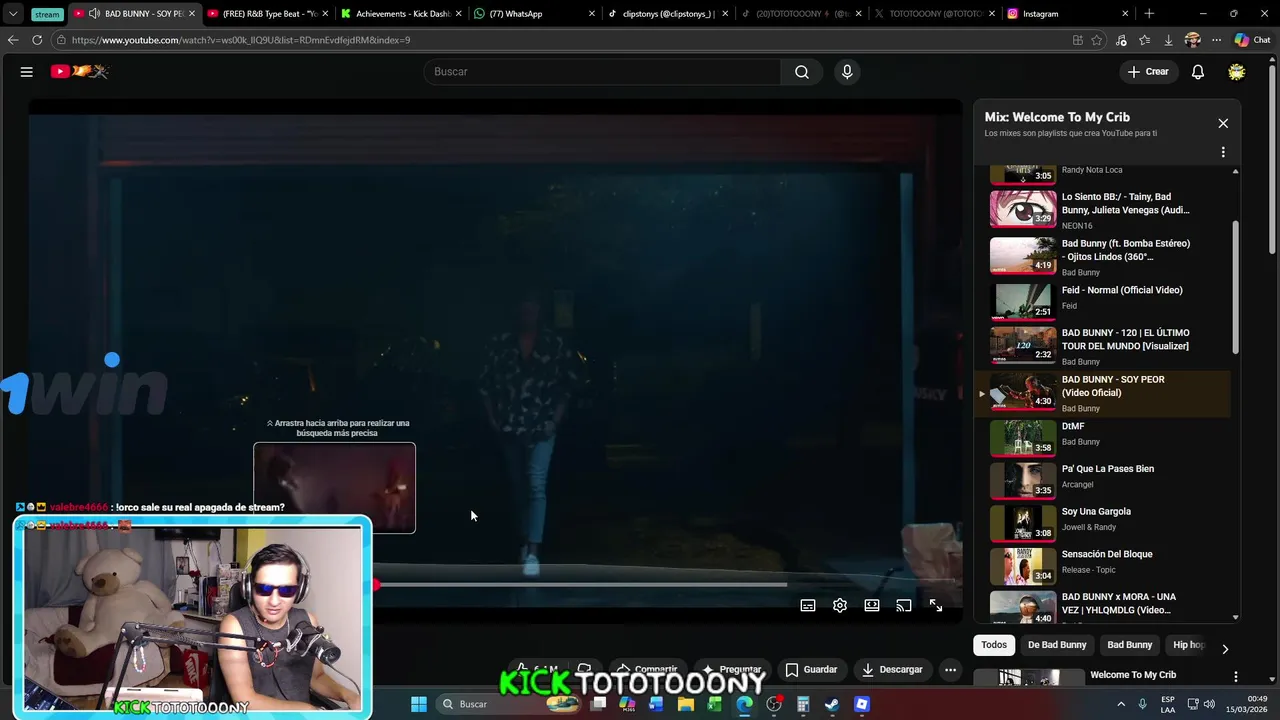Open browser downloads arrow icon
This screenshot has width=1280, height=720.
coord(1168,40)
